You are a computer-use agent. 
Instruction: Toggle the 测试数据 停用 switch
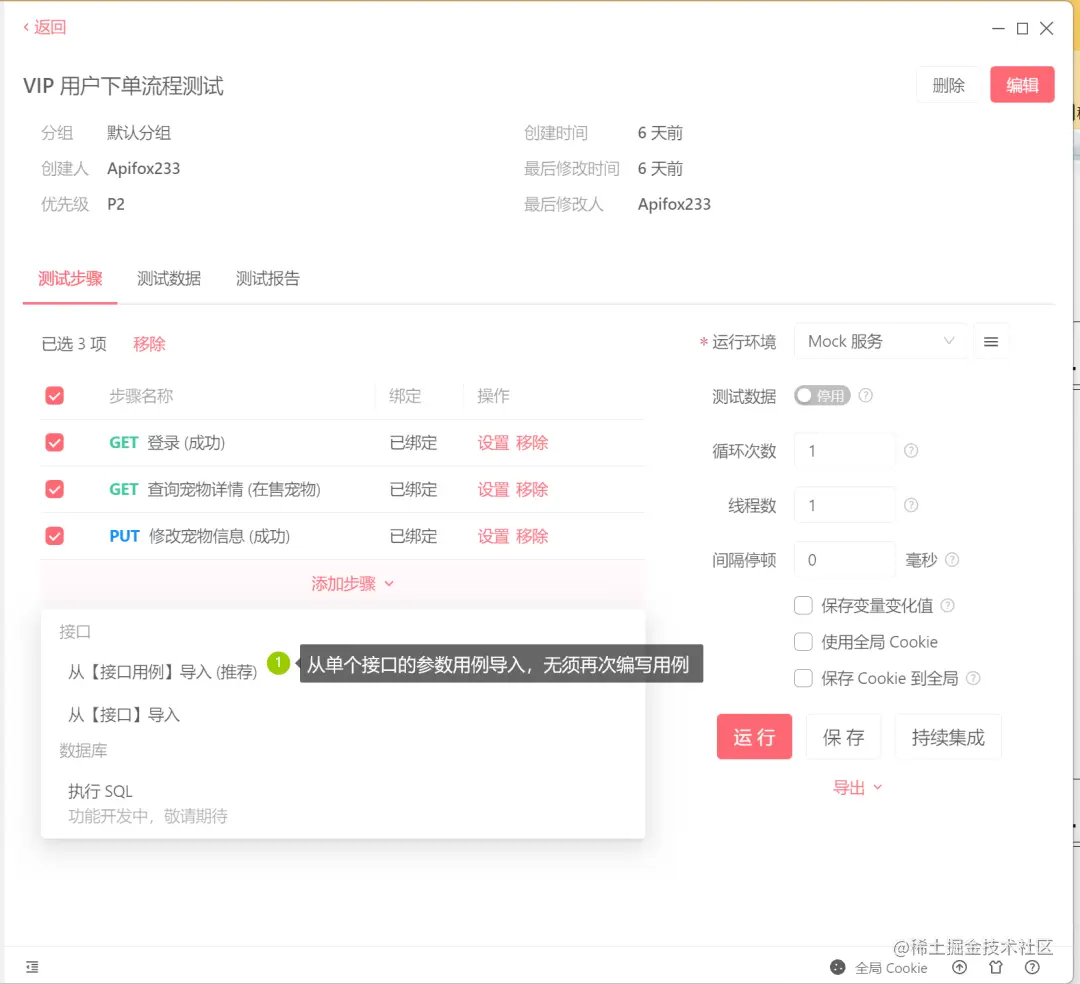(822, 396)
